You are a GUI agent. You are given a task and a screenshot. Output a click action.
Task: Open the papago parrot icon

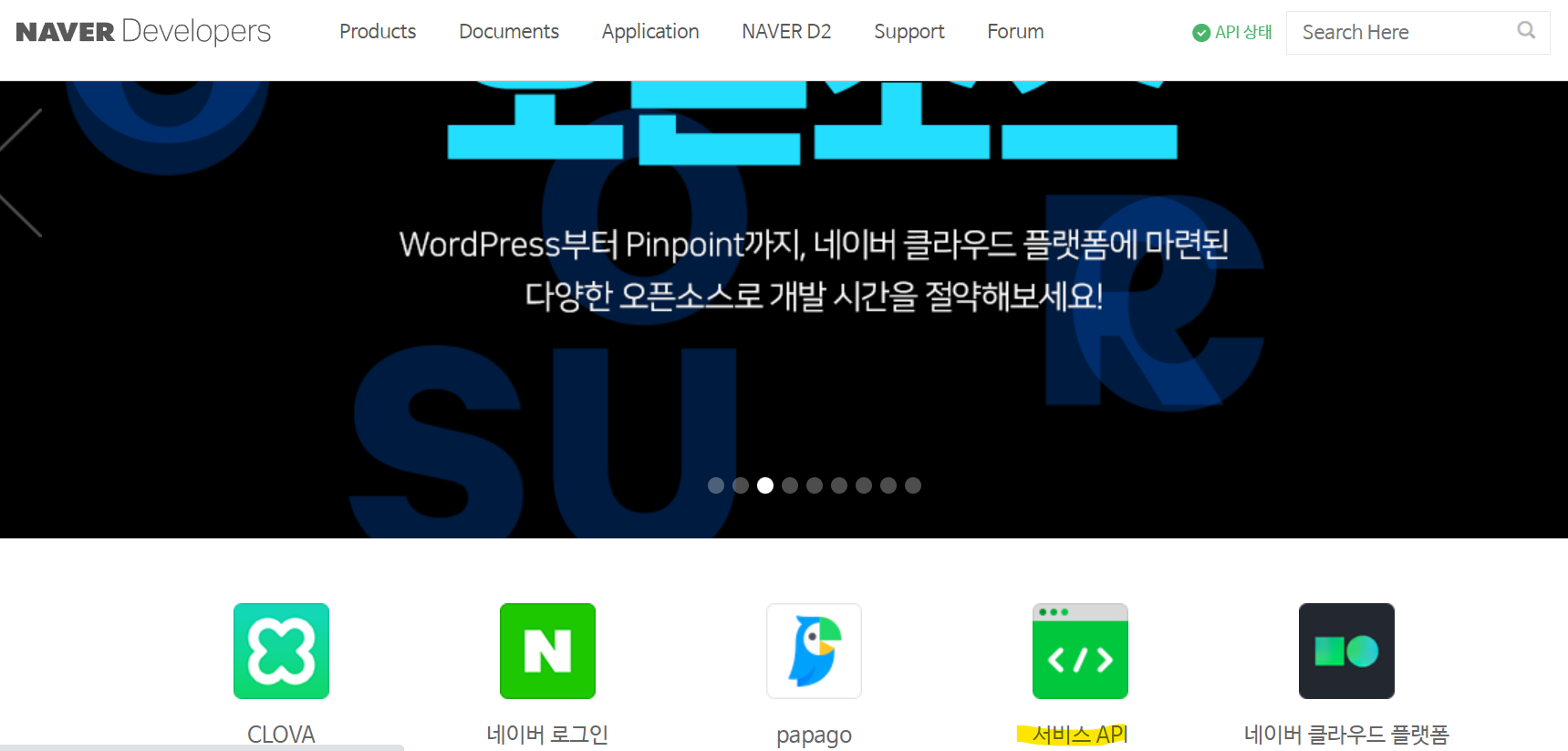coord(814,651)
